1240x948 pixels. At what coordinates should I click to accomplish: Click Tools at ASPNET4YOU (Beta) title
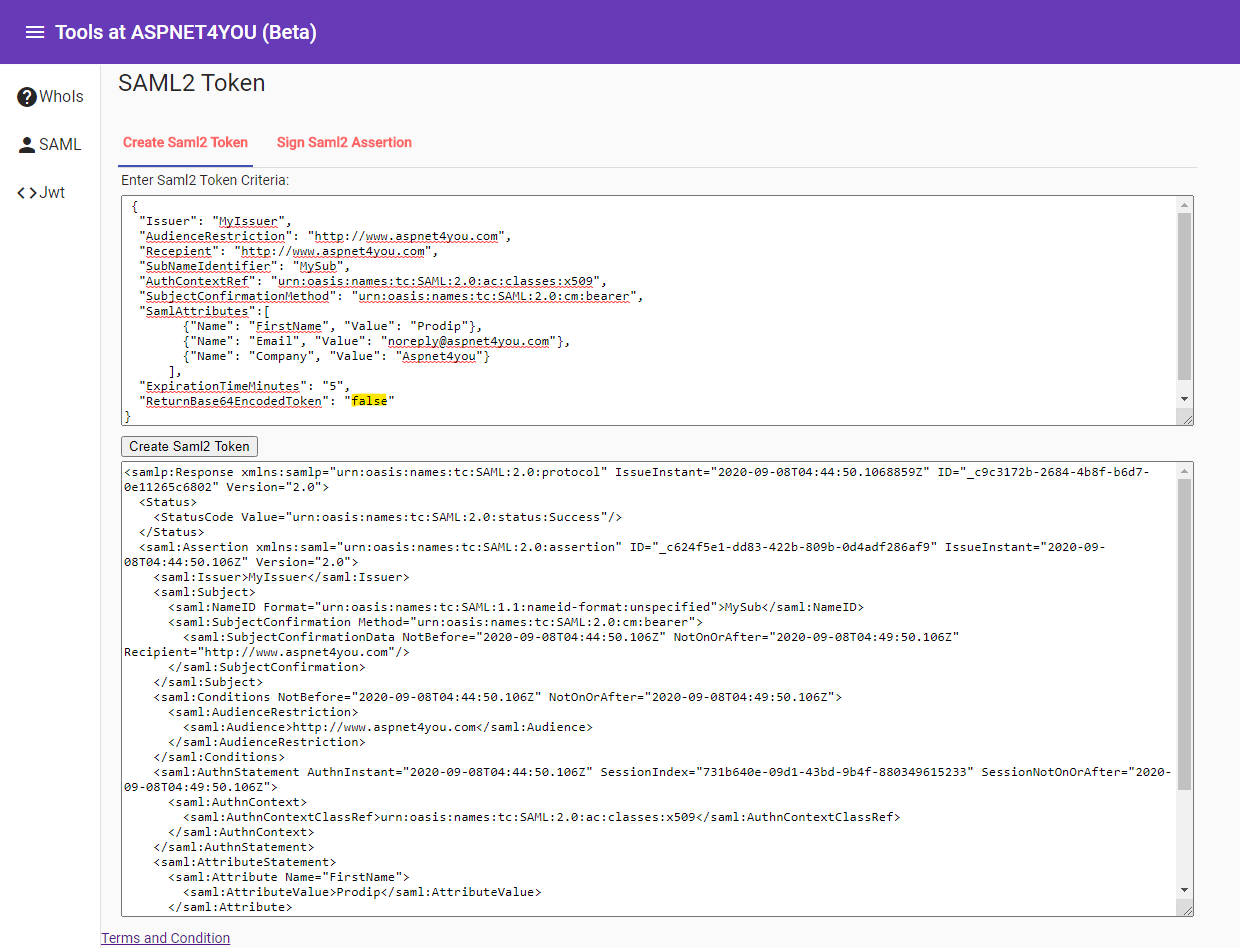186,32
